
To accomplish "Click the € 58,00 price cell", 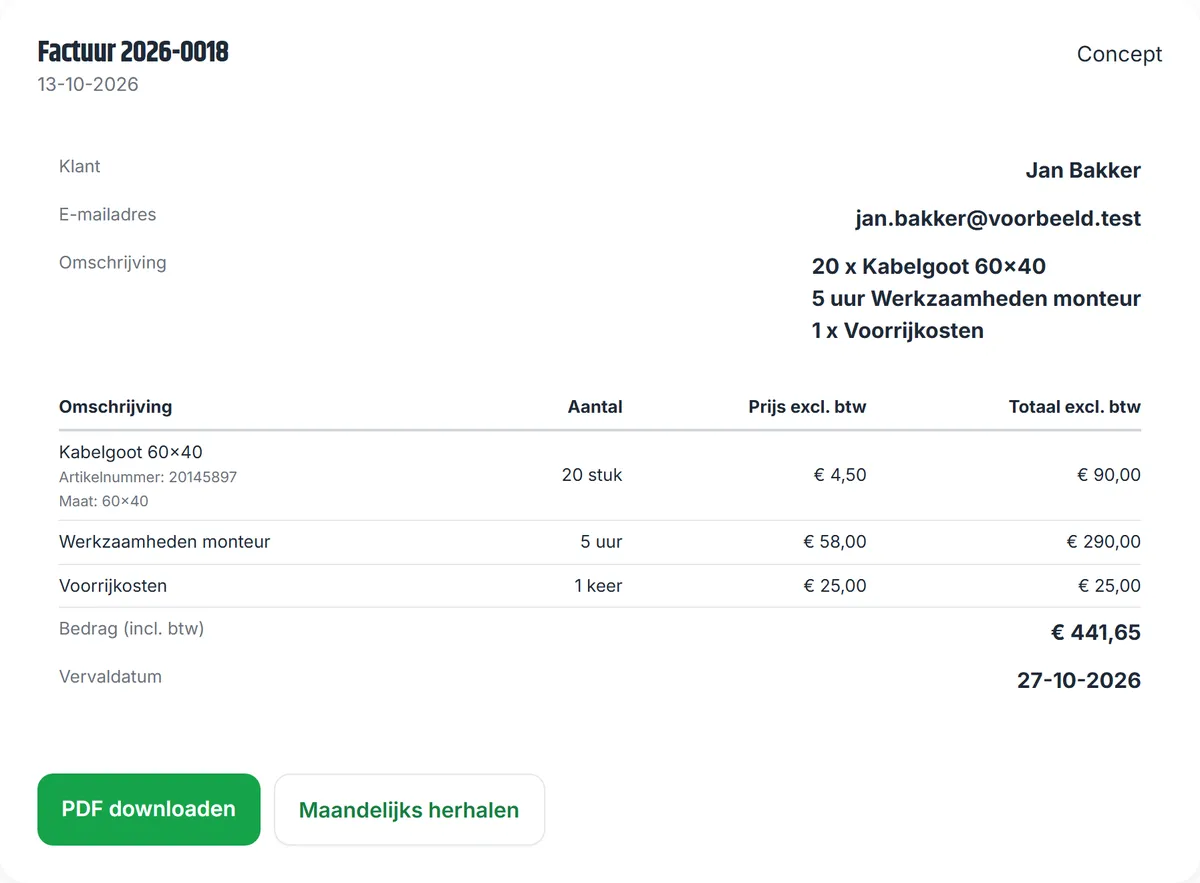I will 835,542.
